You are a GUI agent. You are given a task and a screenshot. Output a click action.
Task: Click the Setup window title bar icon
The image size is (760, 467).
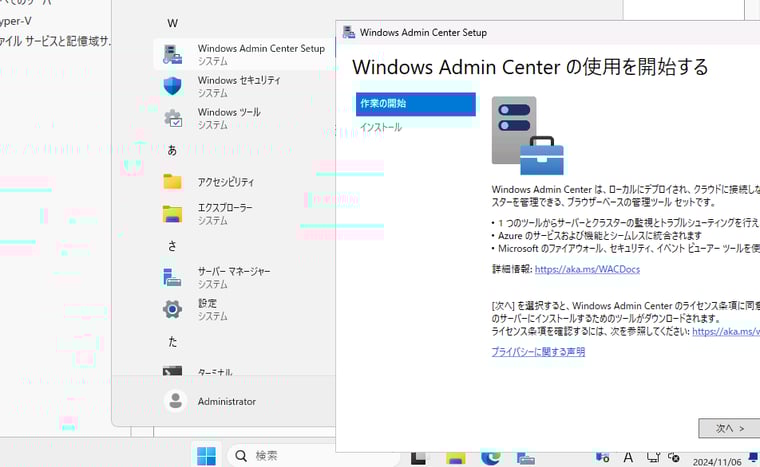(348, 32)
